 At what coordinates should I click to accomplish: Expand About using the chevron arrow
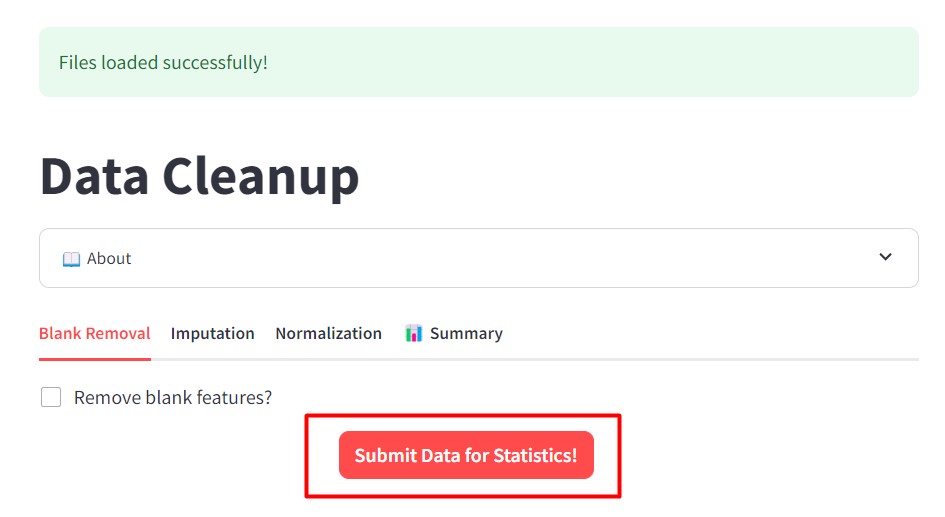885,257
